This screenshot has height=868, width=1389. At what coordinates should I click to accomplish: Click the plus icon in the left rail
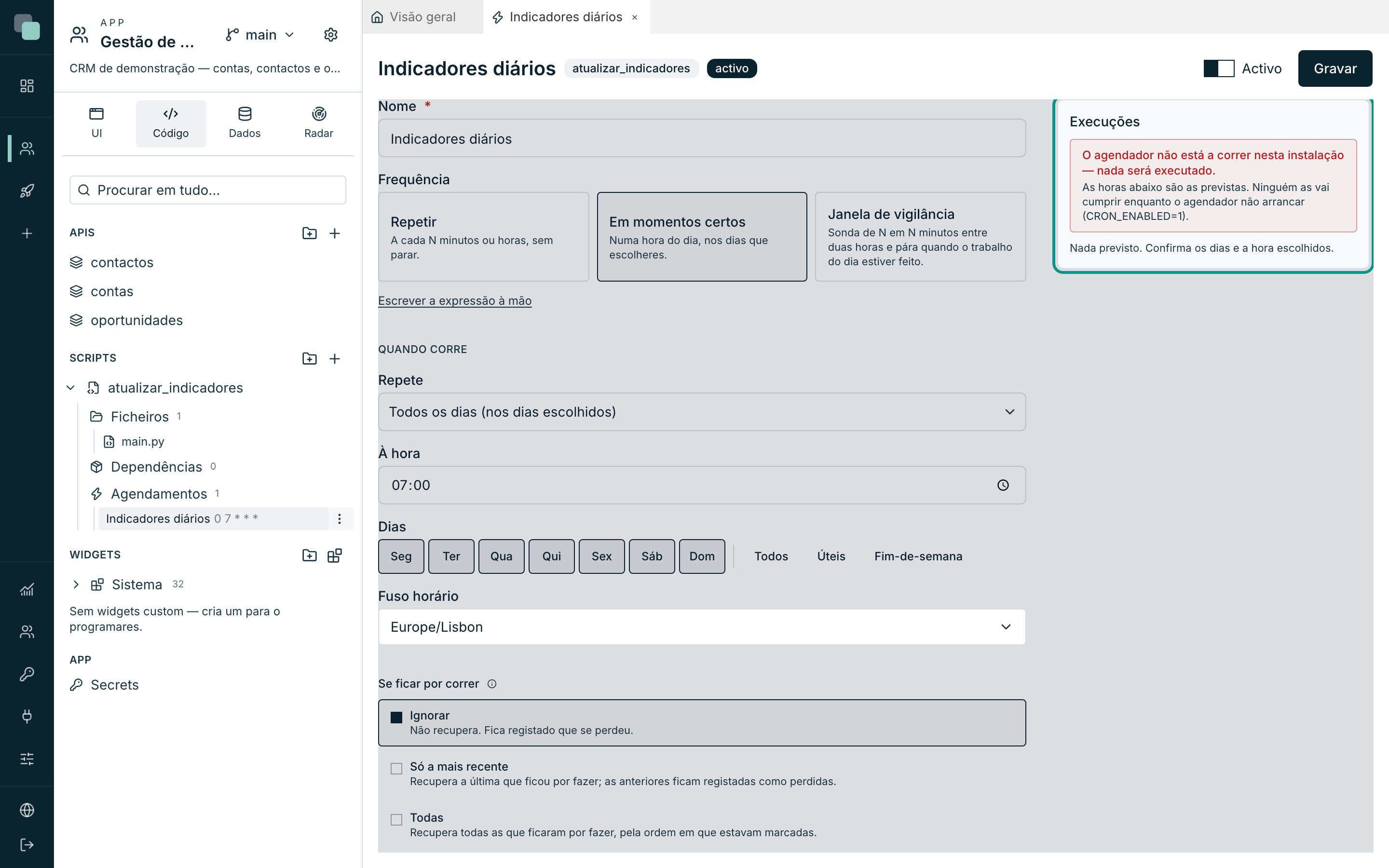[27, 233]
